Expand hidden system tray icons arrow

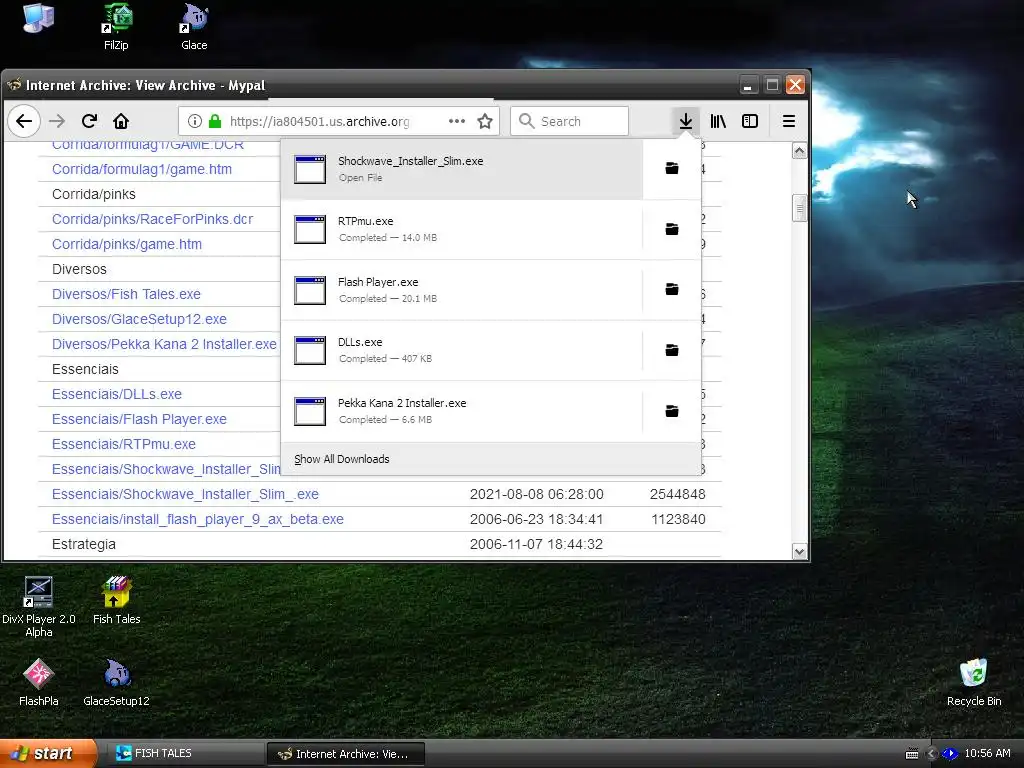(x=932, y=754)
